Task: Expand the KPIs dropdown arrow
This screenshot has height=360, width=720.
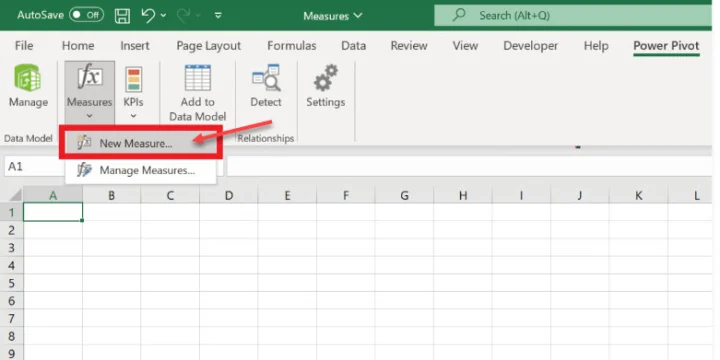Action: point(134,116)
